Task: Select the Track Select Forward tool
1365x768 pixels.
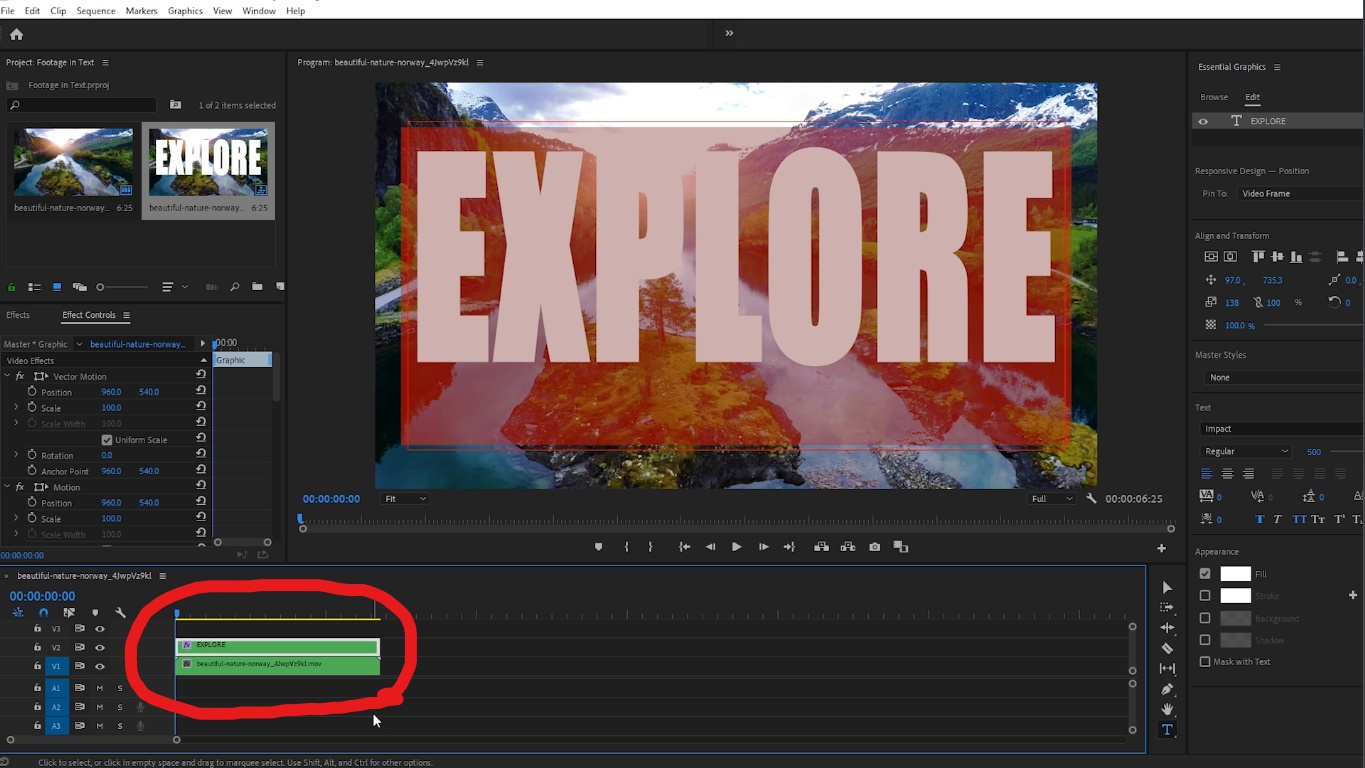Action: pyautogui.click(x=1167, y=607)
